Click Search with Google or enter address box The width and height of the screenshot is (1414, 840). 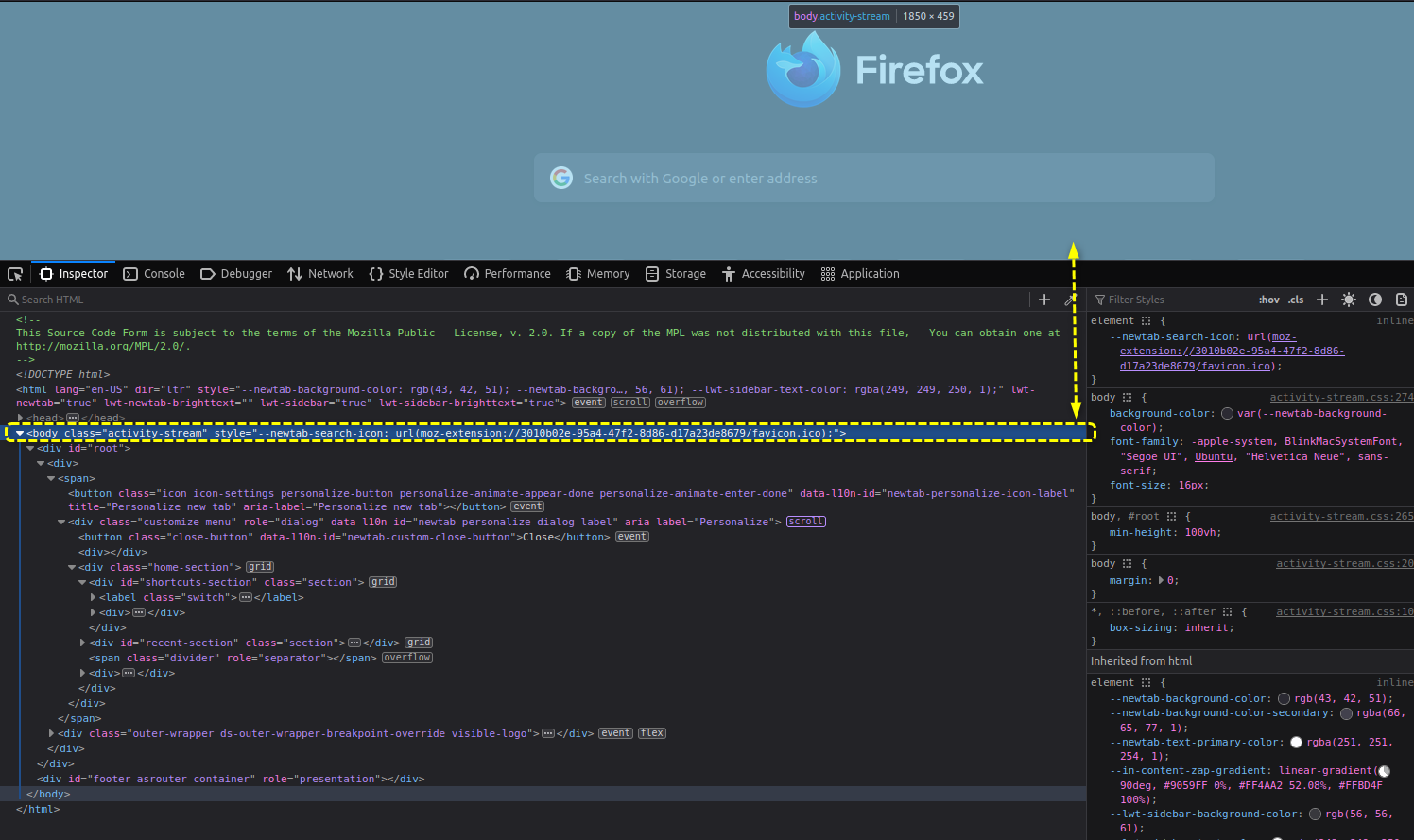point(874,178)
